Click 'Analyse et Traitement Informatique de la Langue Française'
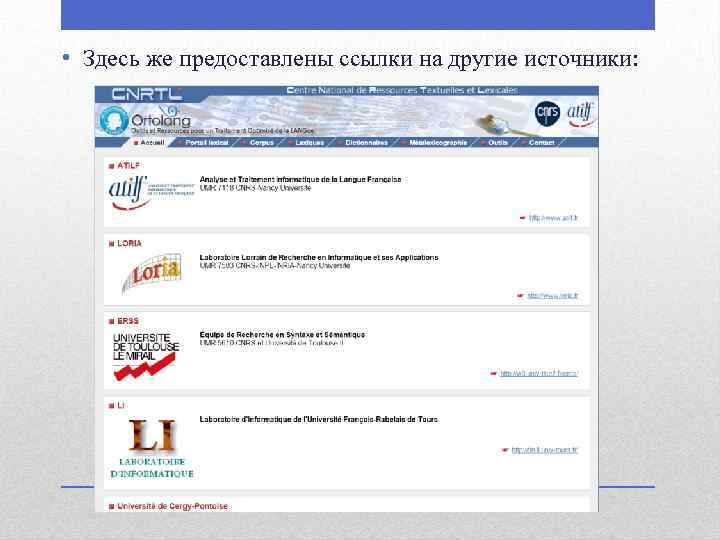Viewport: 720px width, 540px height. pyautogui.click(x=300, y=180)
